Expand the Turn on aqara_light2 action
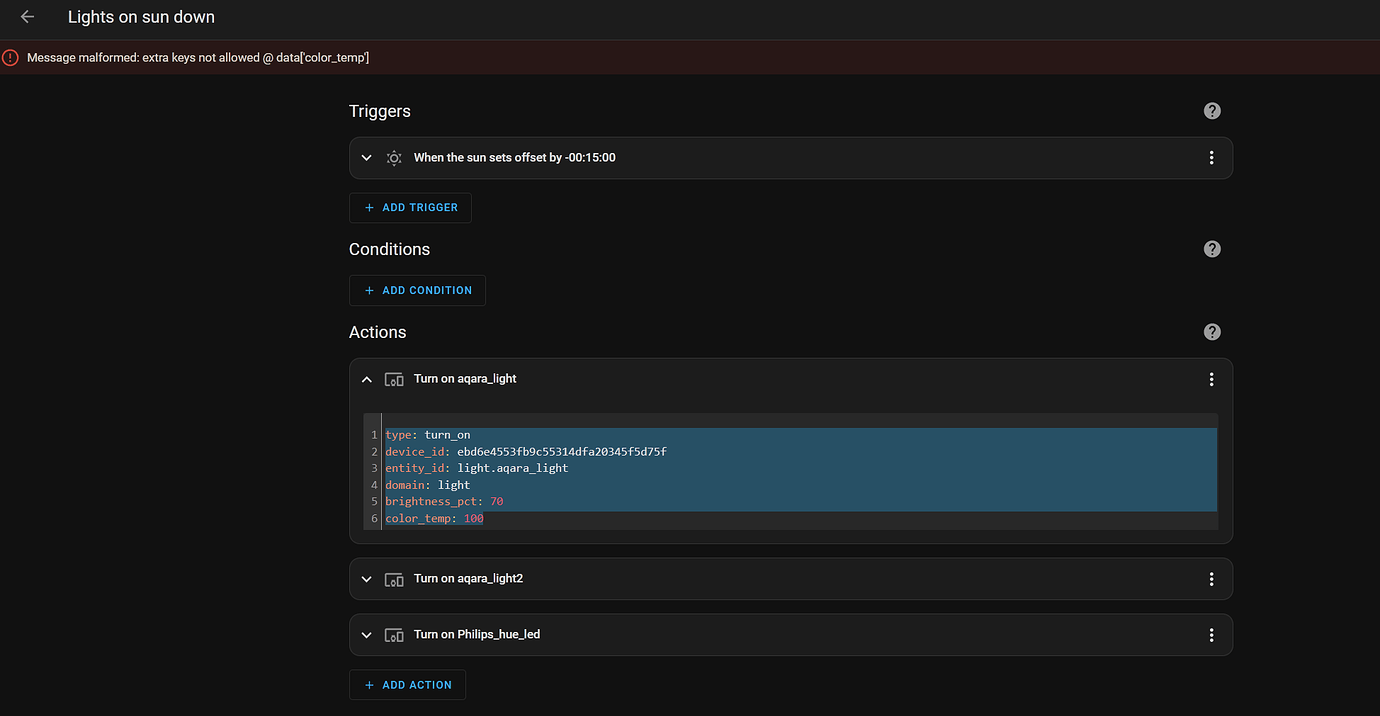Image resolution: width=1380 pixels, height=716 pixels. pyautogui.click(x=366, y=579)
